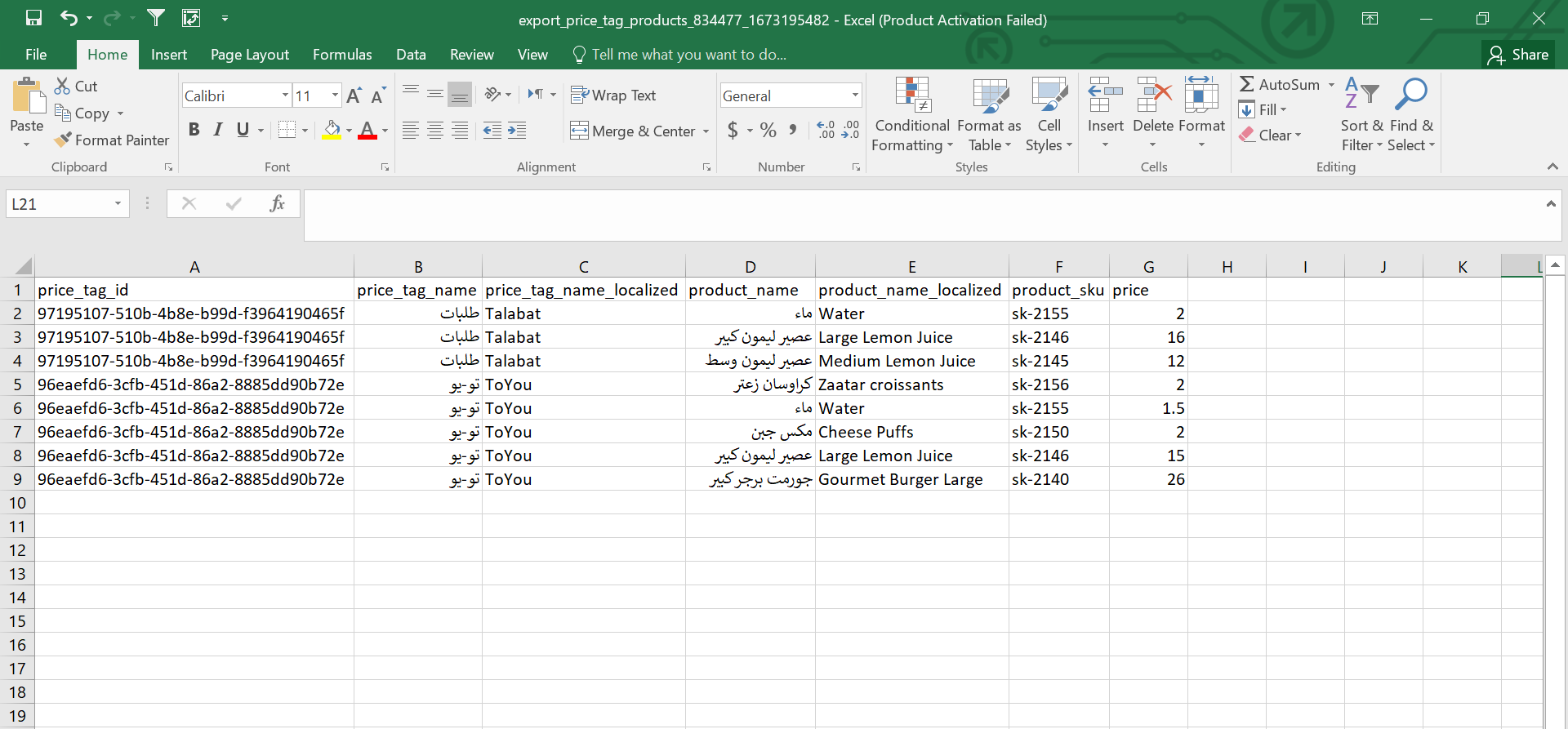Click the Center align text icon

tap(435, 131)
